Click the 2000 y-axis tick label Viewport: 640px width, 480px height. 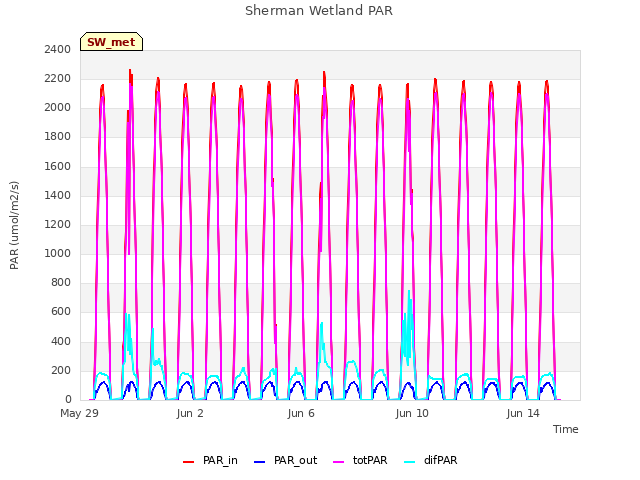pyautogui.click(x=58, y=108)
